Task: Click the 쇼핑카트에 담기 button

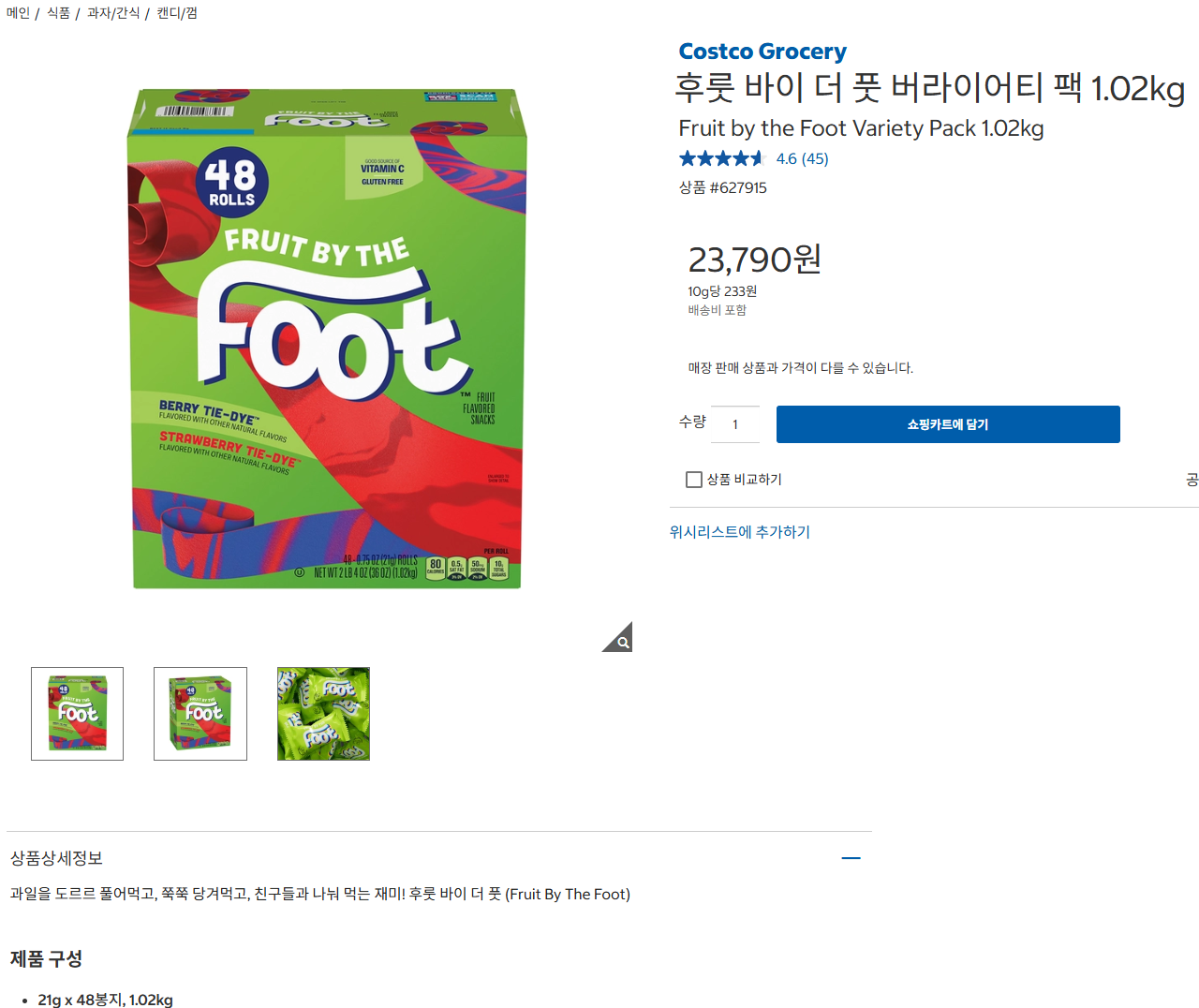Action: 948,424
